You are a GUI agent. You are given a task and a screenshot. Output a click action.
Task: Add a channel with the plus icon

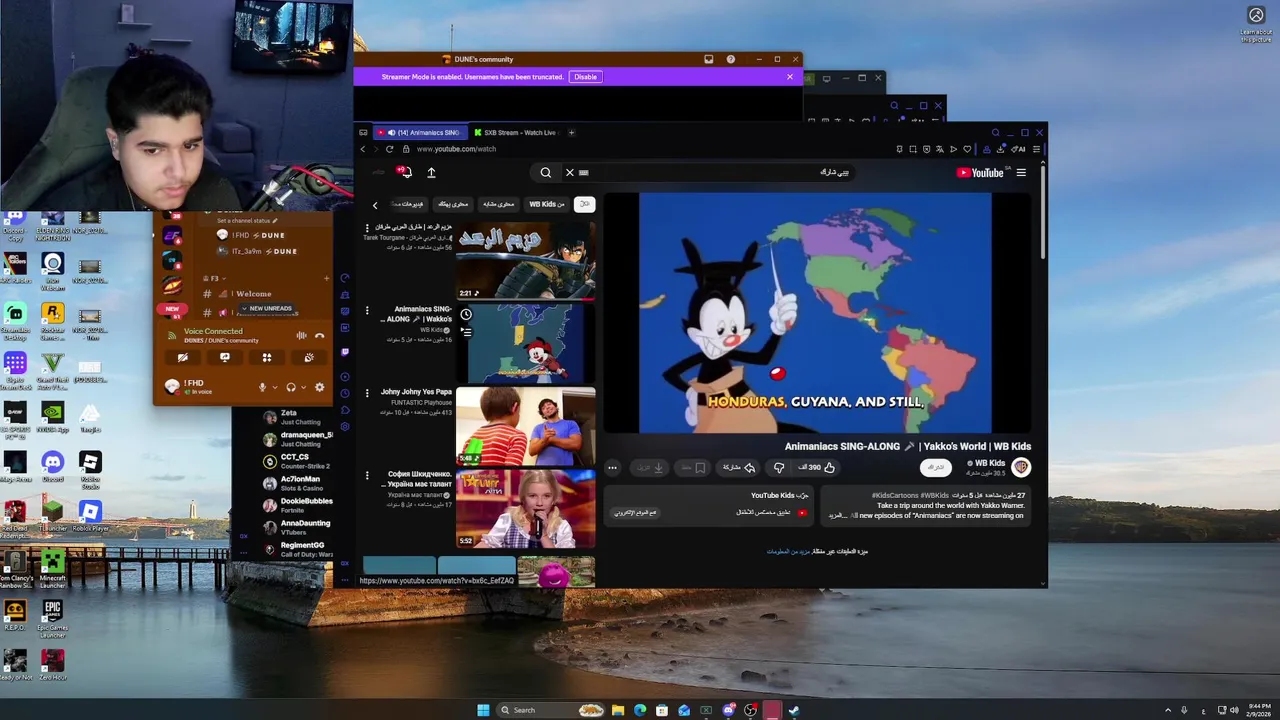coord(326,278)
